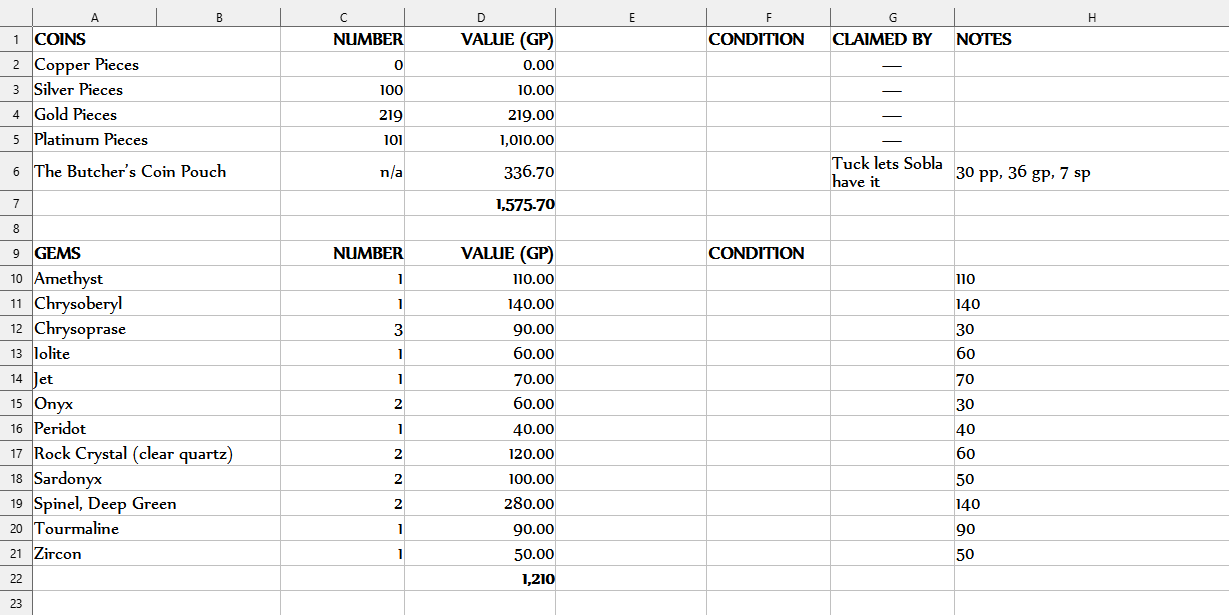Image resolution: width=1229 pixels, height=615 pixels.
Task: Click the CLAIMED BY header cell
Action: pyautogui.click(x=882, y=40)
